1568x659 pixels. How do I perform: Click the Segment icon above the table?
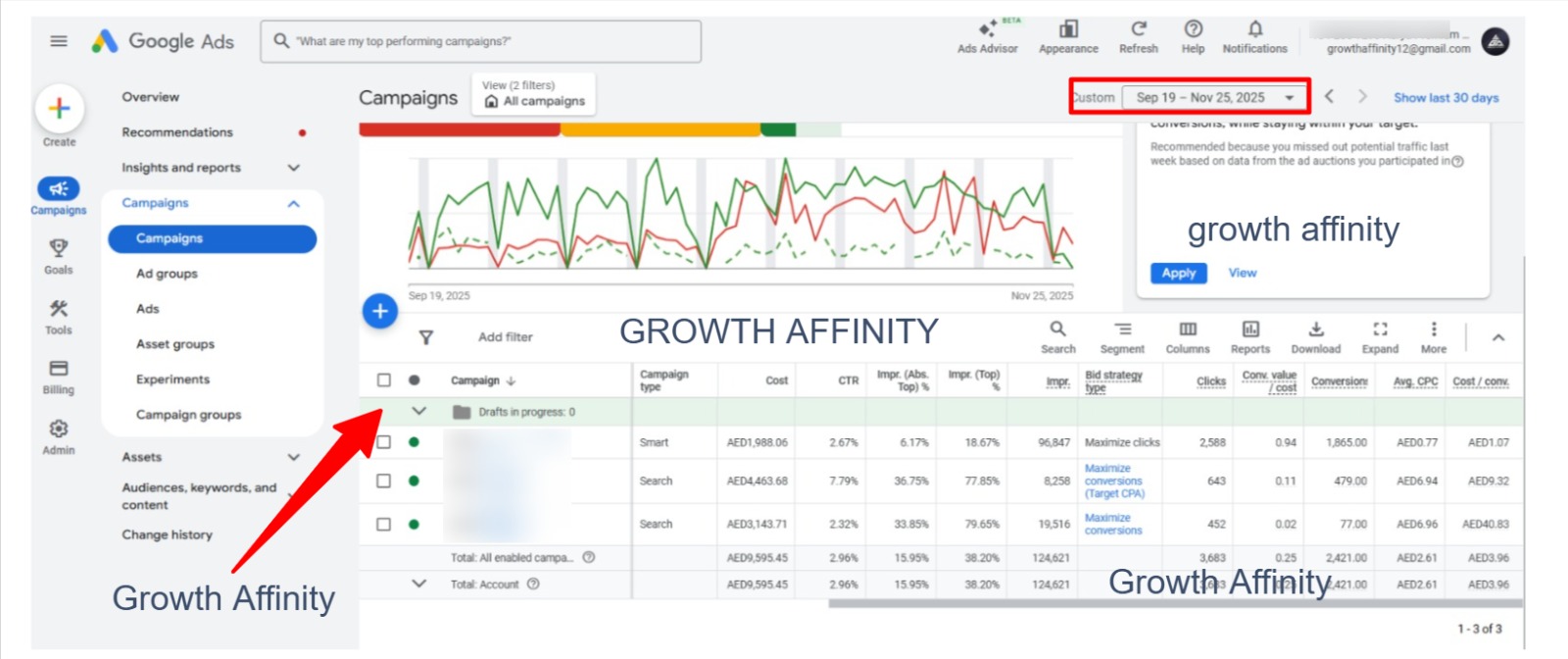click(1122, 329)
